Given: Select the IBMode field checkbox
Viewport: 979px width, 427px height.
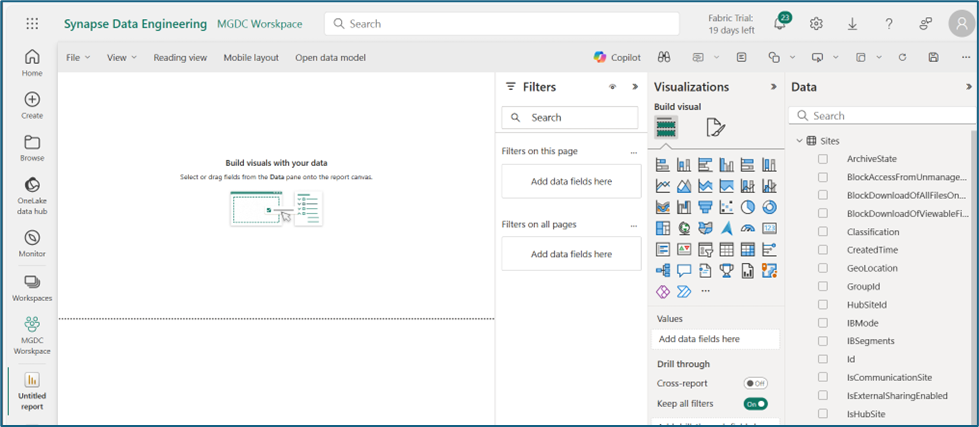Looking at the screenshot, I should pyautogui.click(x=823, y=323).
